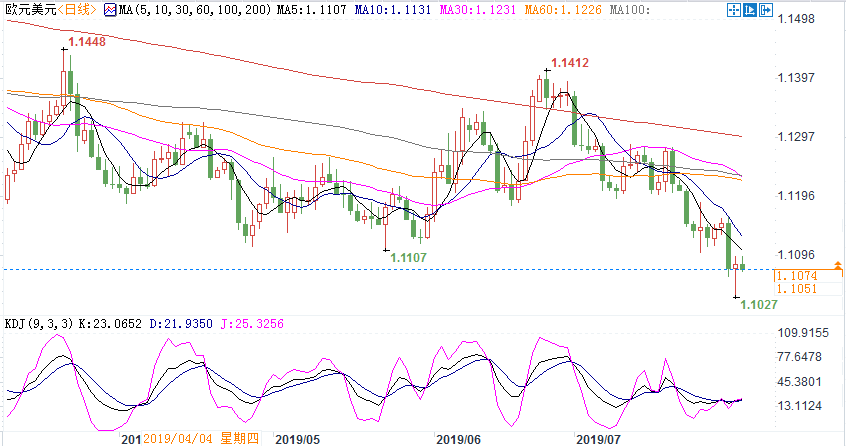This screenshot has width=846, height=446.
Task: Click the 1.1027 lowest price marker
Action: 759,304
